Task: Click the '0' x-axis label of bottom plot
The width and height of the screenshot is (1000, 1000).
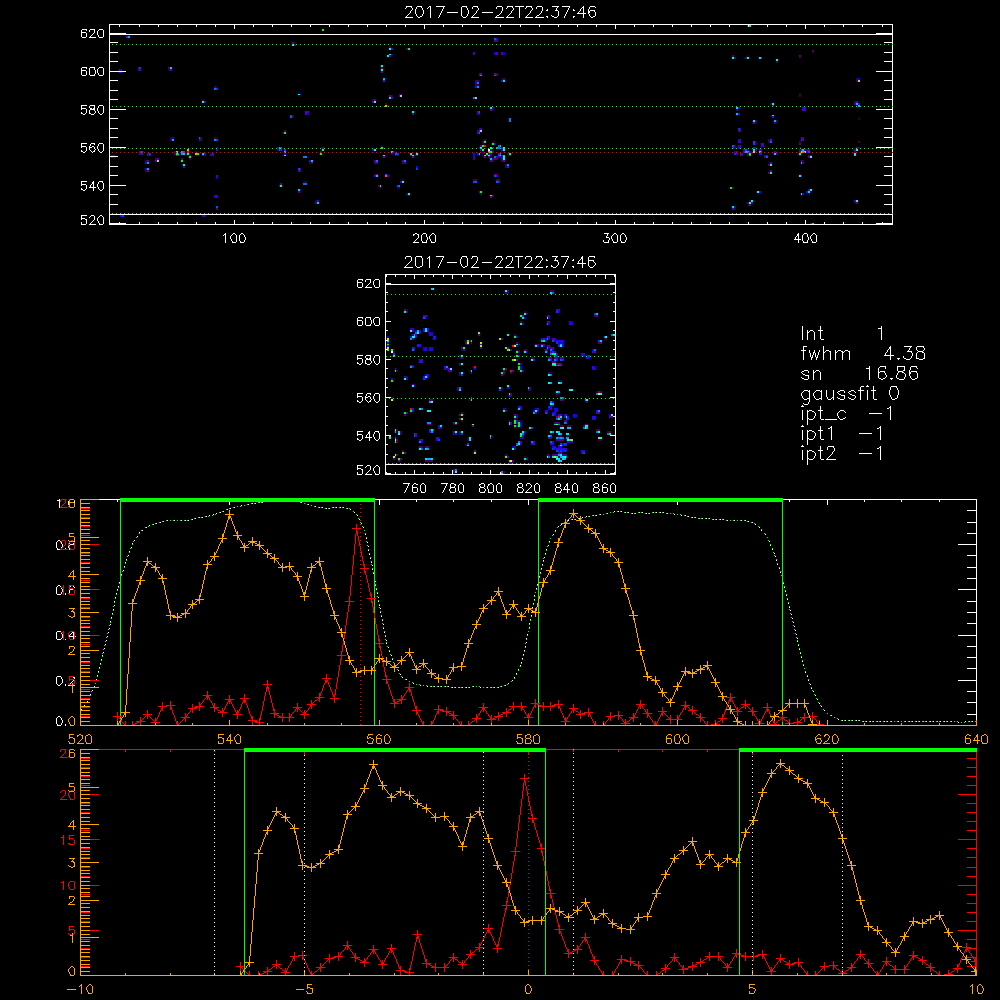Action: [528, 990]
